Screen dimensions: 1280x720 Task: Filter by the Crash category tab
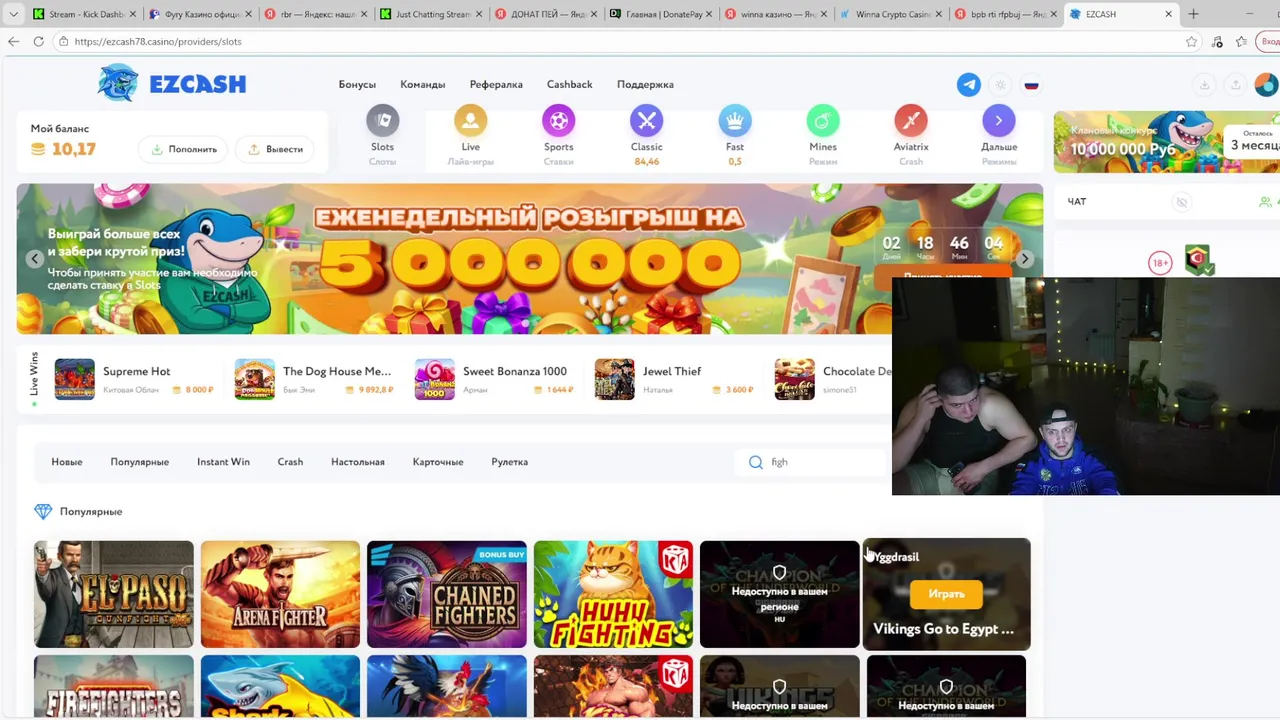(290, 462)
